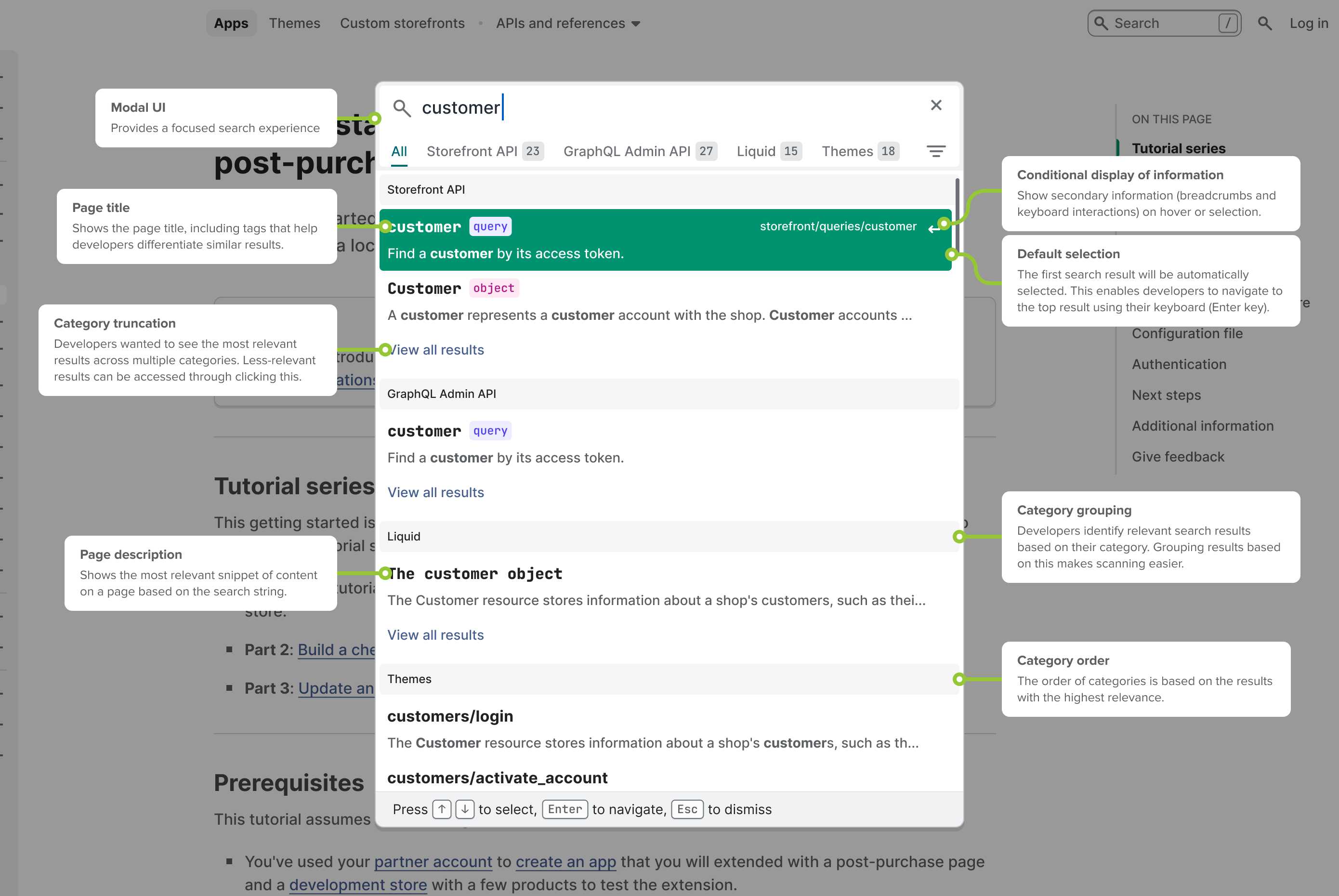Click the magnifier icon inside the modal search field
This screenshot has width=1339, height=896.
coord(402,108)
